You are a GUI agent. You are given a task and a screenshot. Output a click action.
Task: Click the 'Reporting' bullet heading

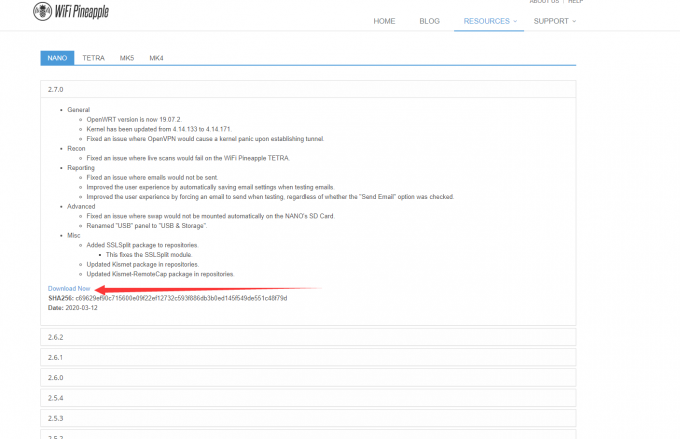[x=81, y=168]
